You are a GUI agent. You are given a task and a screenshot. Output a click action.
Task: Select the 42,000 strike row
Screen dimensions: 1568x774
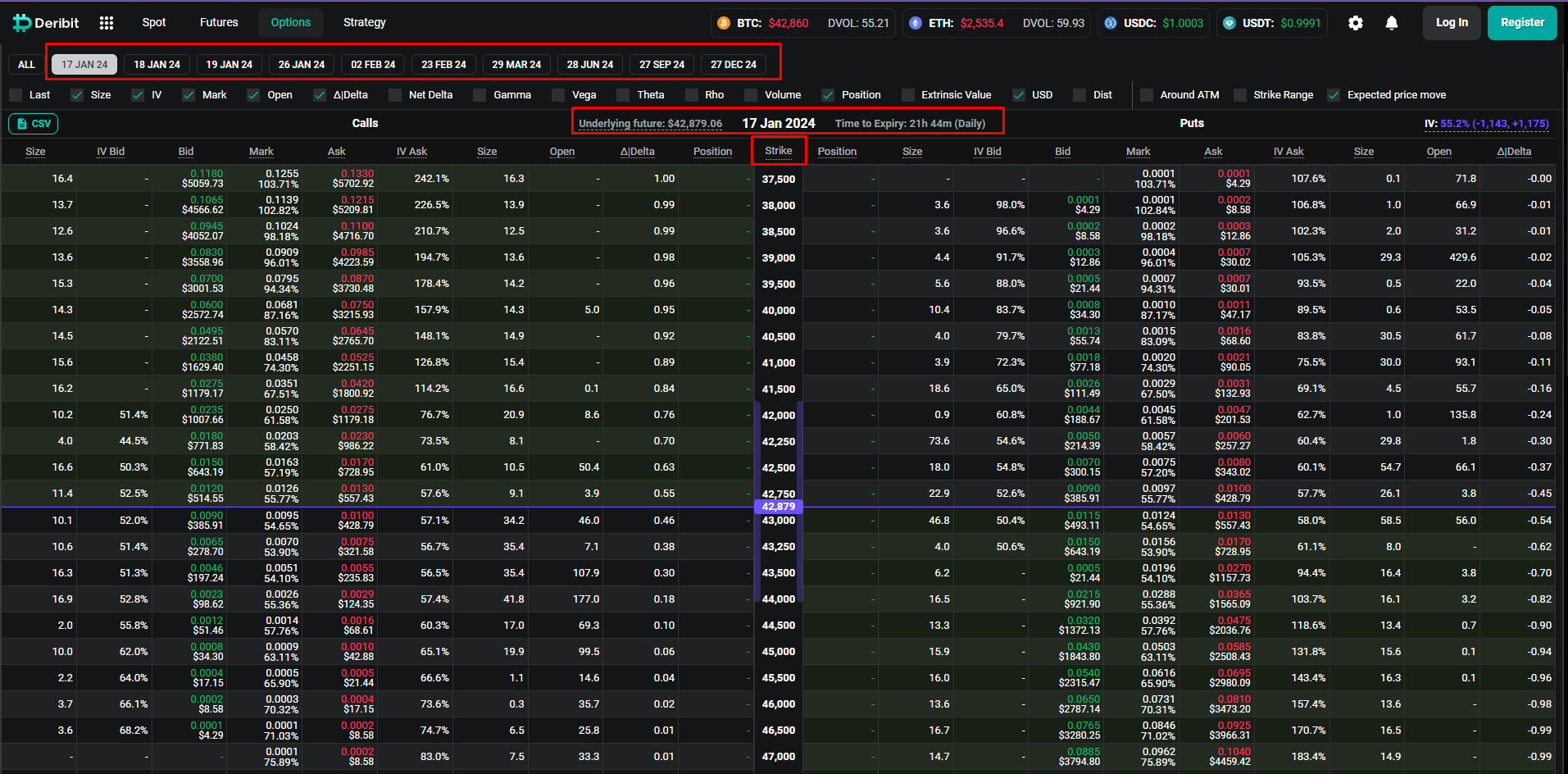pos(779,415)
